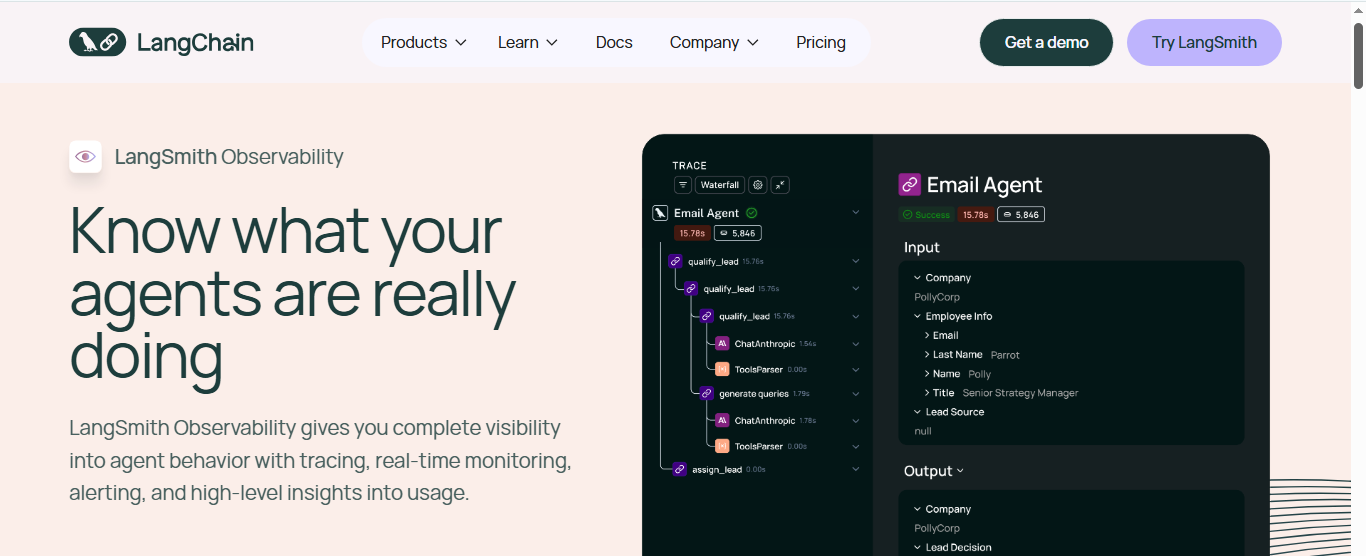Collapse the Output section chevron
The image size is (1366, 556).
961,471
